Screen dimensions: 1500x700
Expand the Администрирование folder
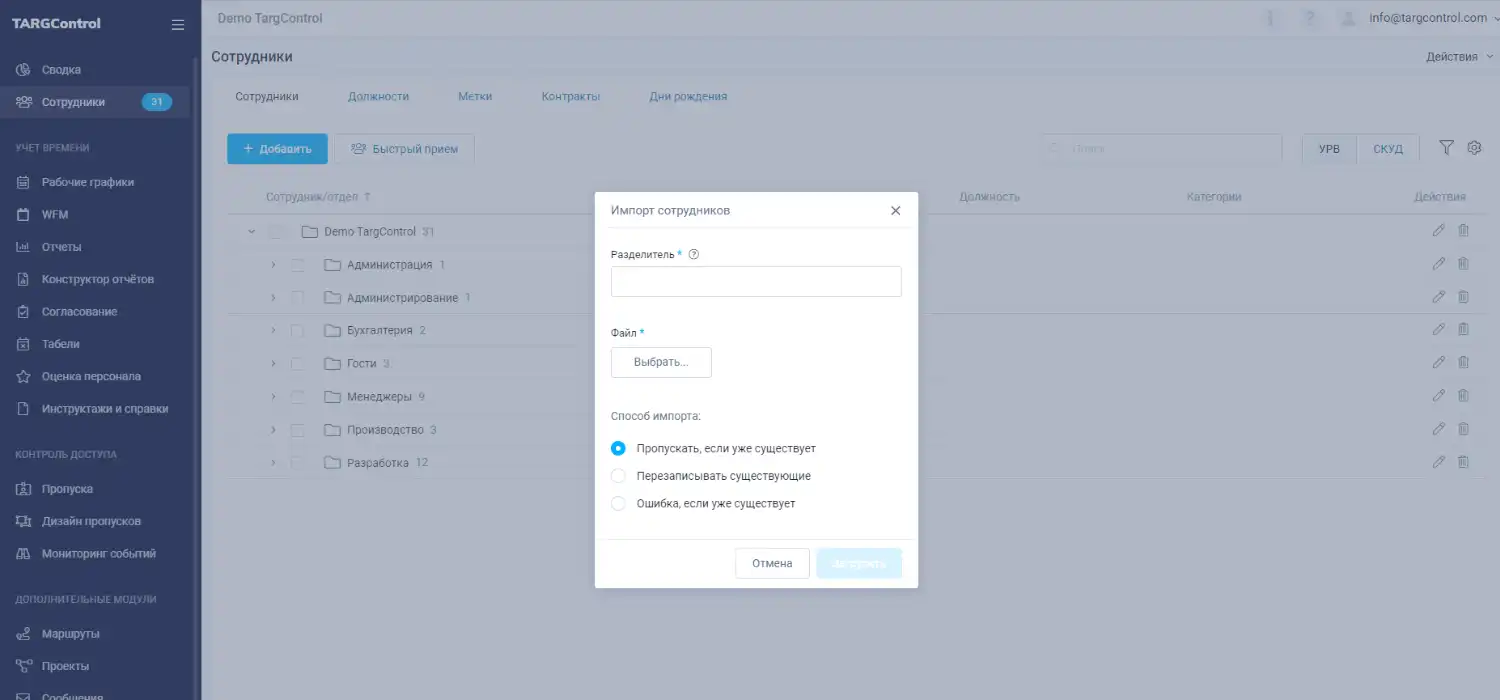pyautogui.click(x=272, y=298)
